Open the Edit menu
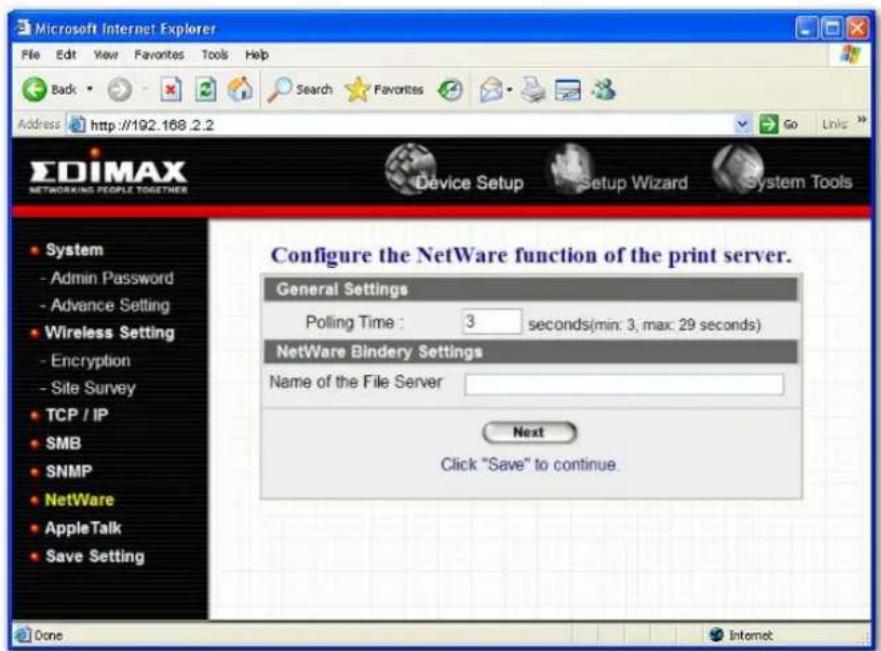Image resolution: width=881 pixels, height=651 pixels. (66, 54)
